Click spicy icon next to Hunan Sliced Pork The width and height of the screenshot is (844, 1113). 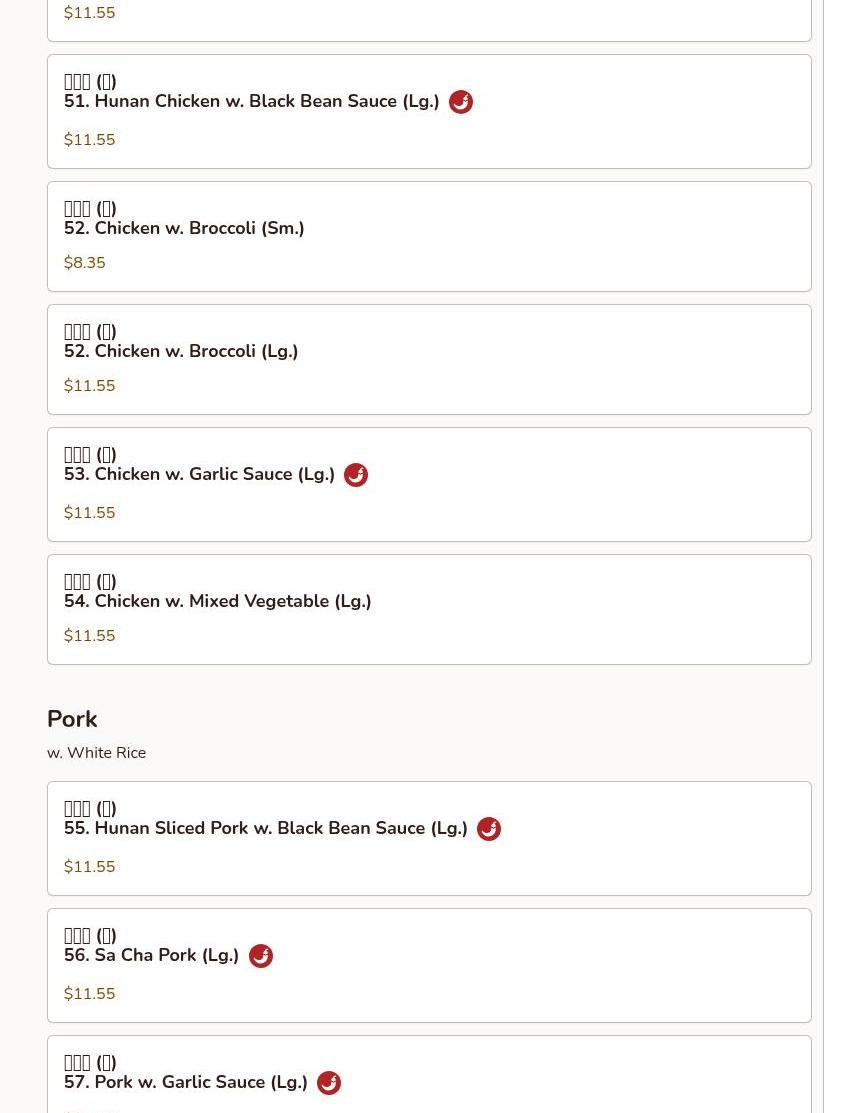coord(488,829)
